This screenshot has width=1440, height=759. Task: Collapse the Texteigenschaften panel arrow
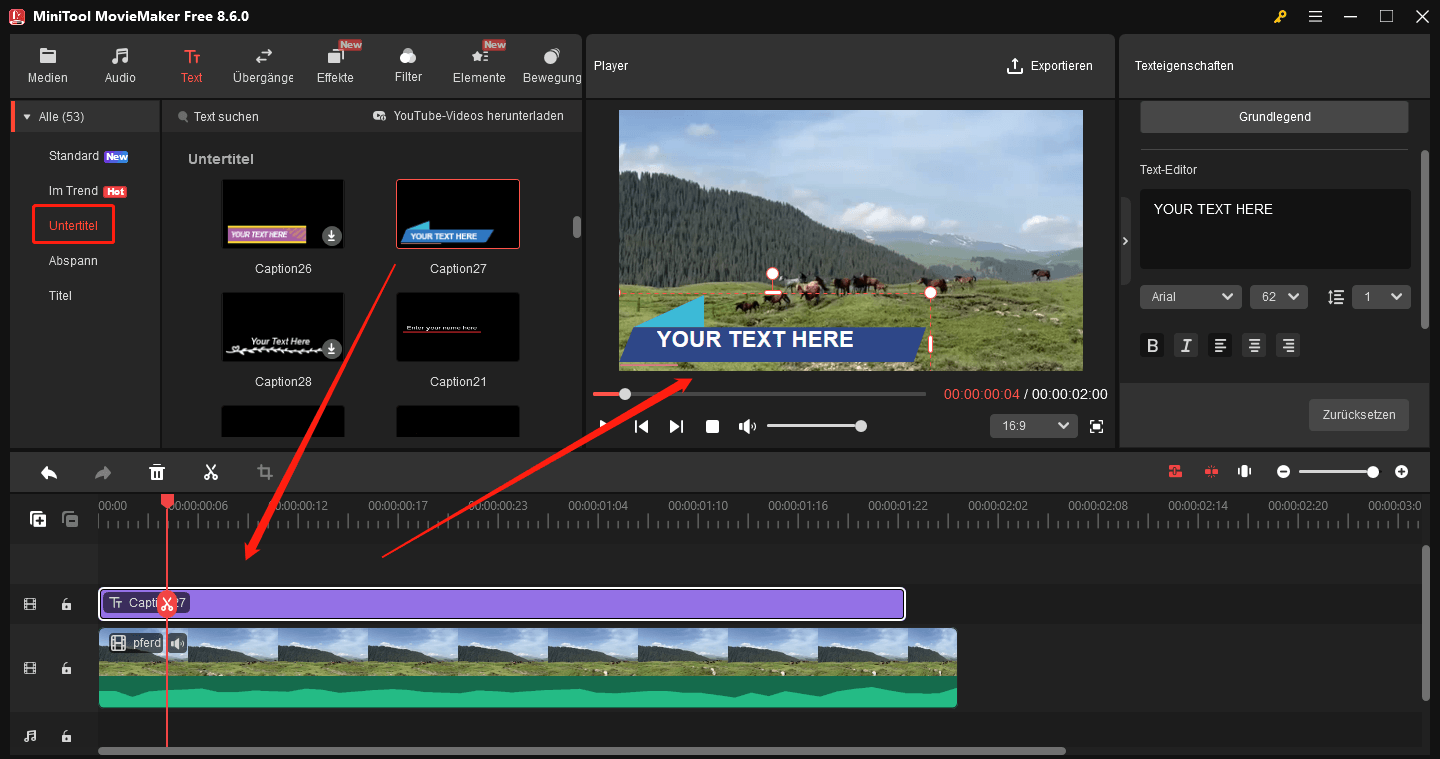point(1125,241)
